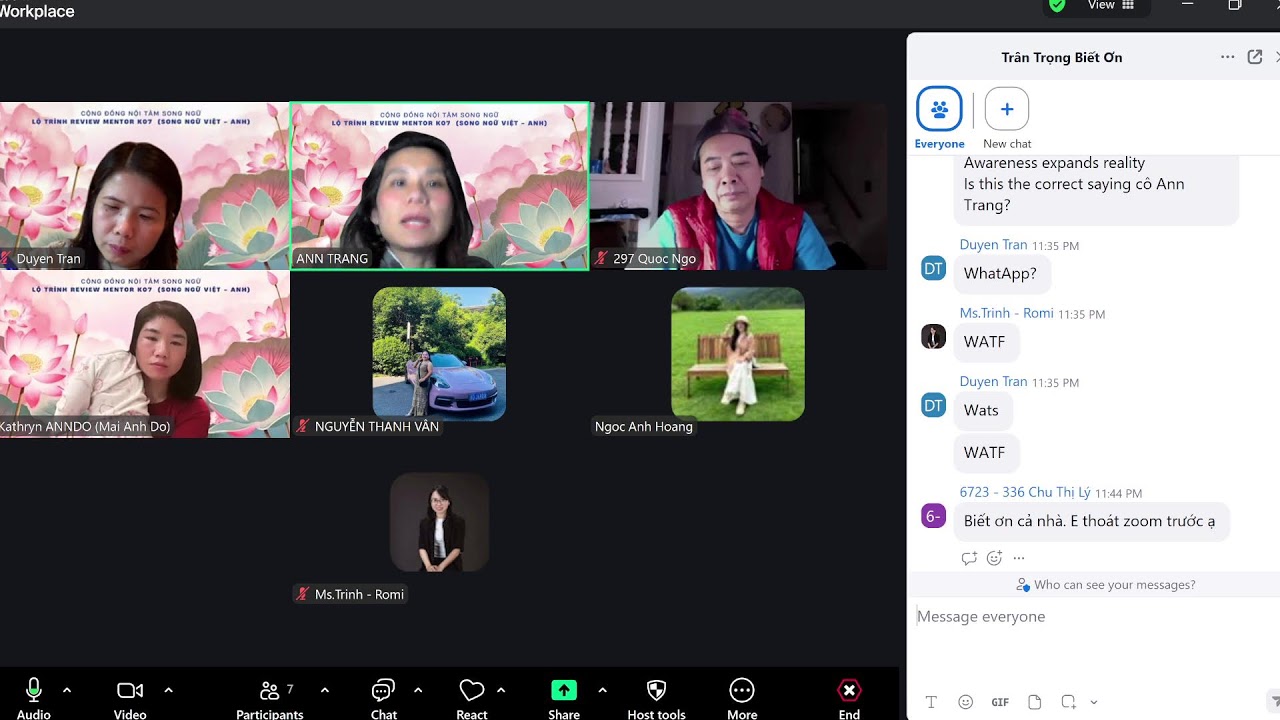The width and height of the screenshot is (1280, 720).
Task: Toggle the text formatting T icon
Action: [x=931, y=702]
